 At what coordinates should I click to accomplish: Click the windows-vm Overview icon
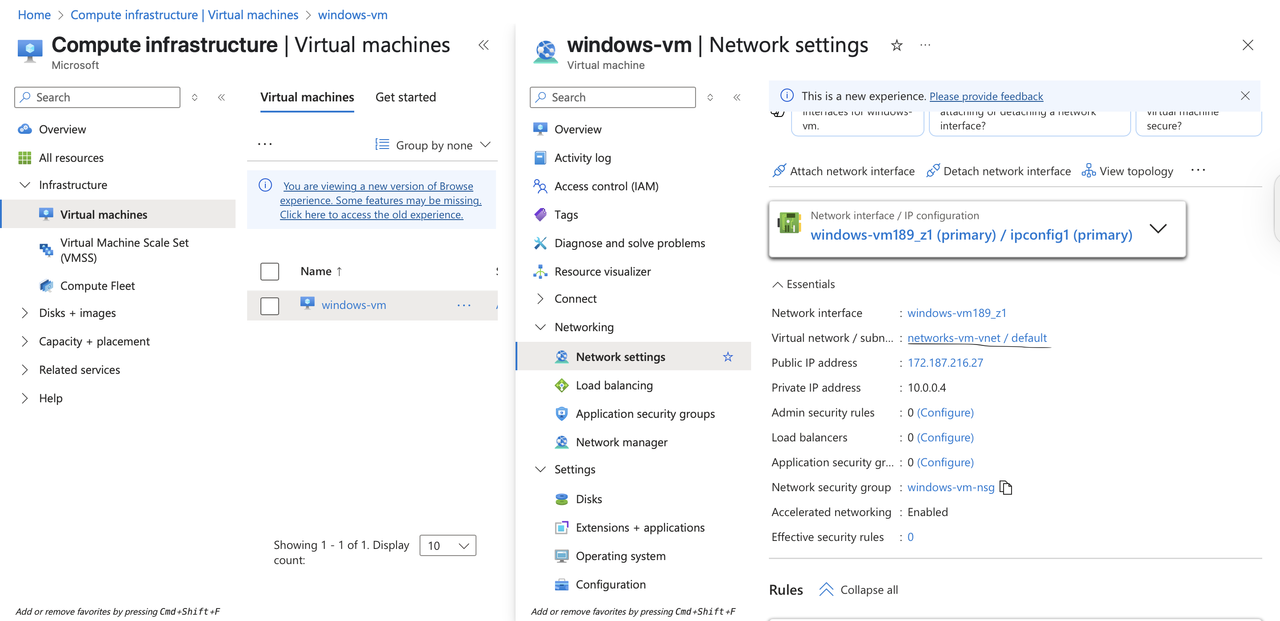point(540,129)
